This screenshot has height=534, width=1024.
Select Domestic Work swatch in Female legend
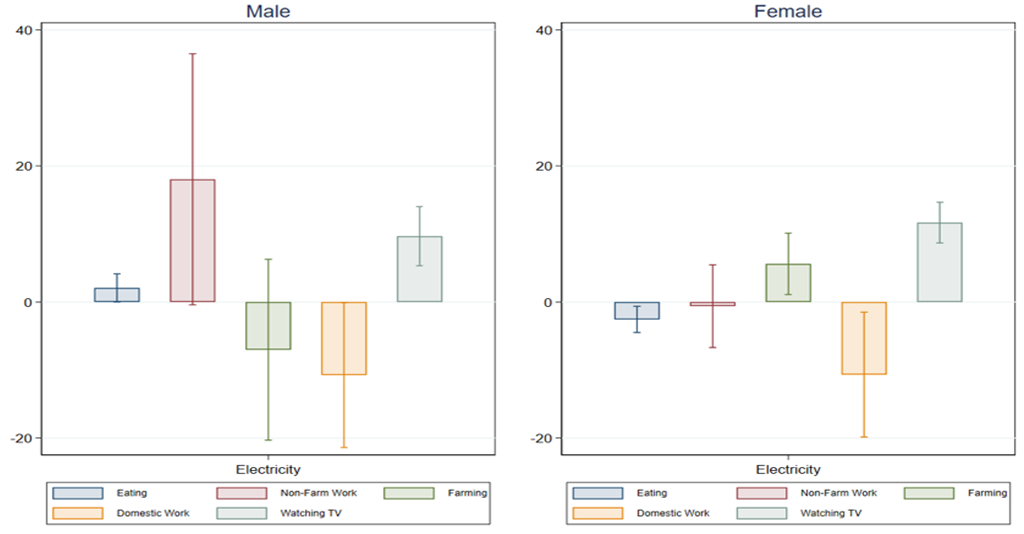tap(597, 513)
